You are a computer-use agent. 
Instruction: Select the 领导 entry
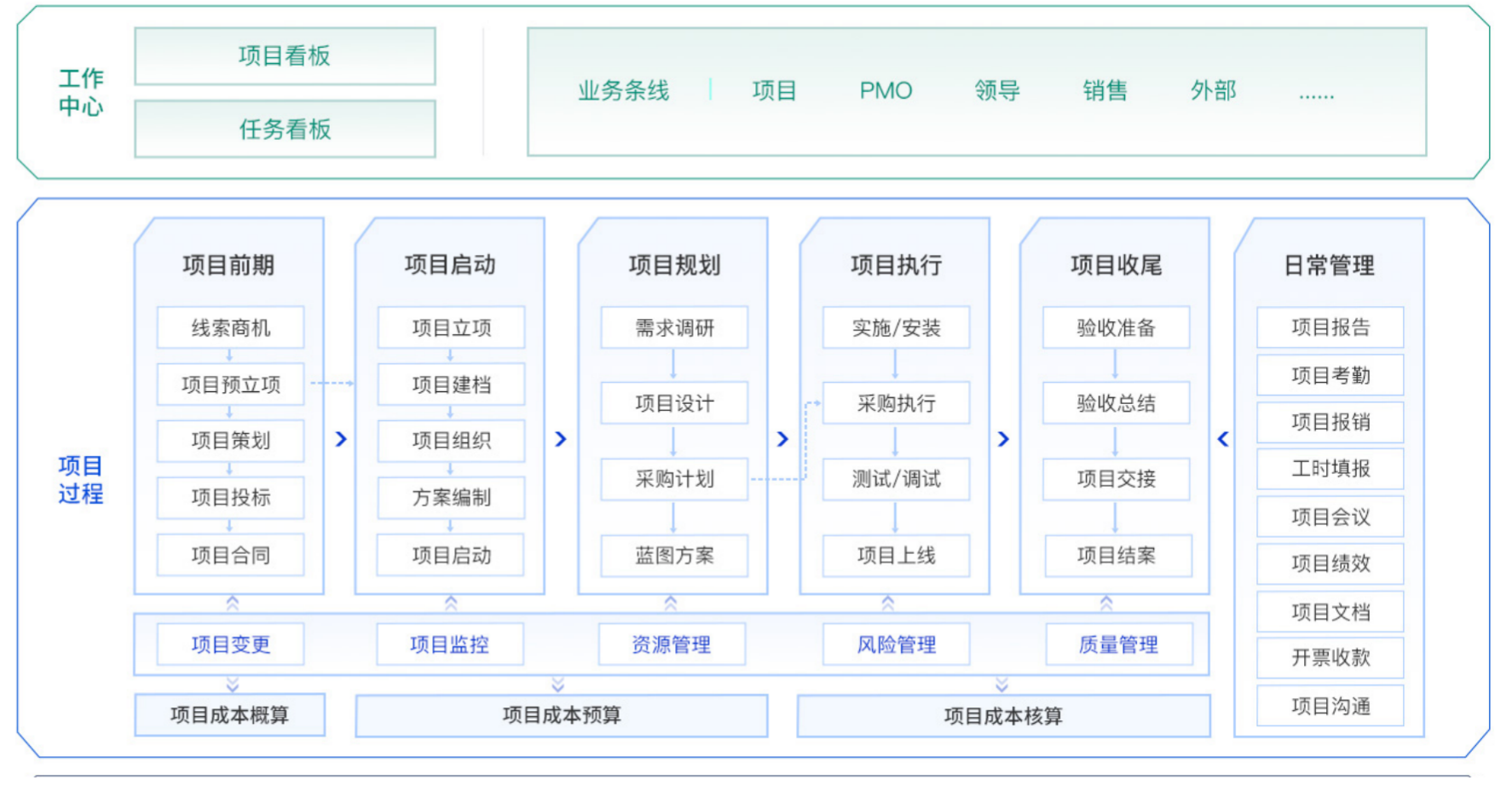(997, 90)
